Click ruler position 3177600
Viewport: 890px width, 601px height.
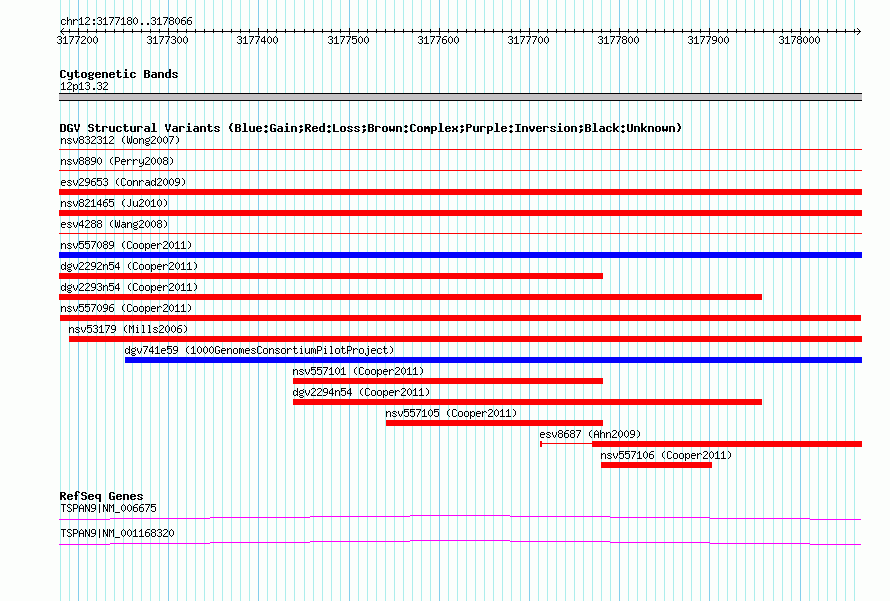(438, 40)
